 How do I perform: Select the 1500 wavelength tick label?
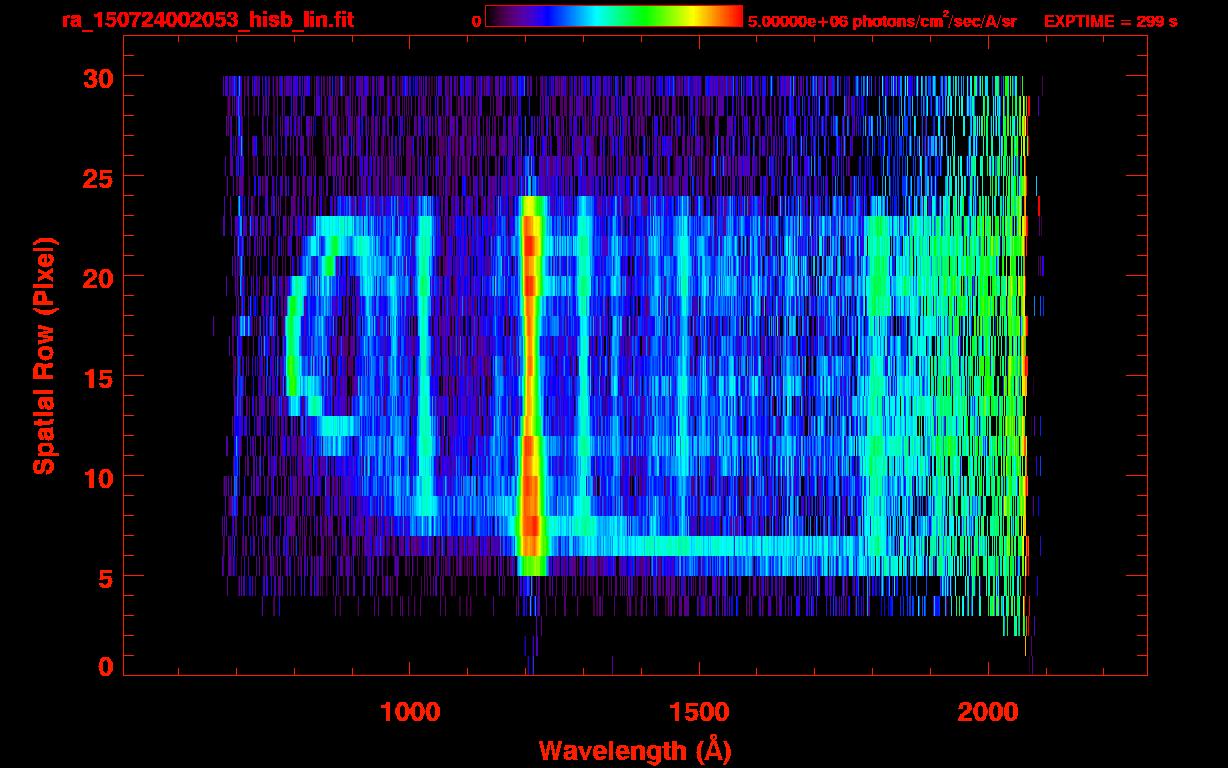coord(699,712)
